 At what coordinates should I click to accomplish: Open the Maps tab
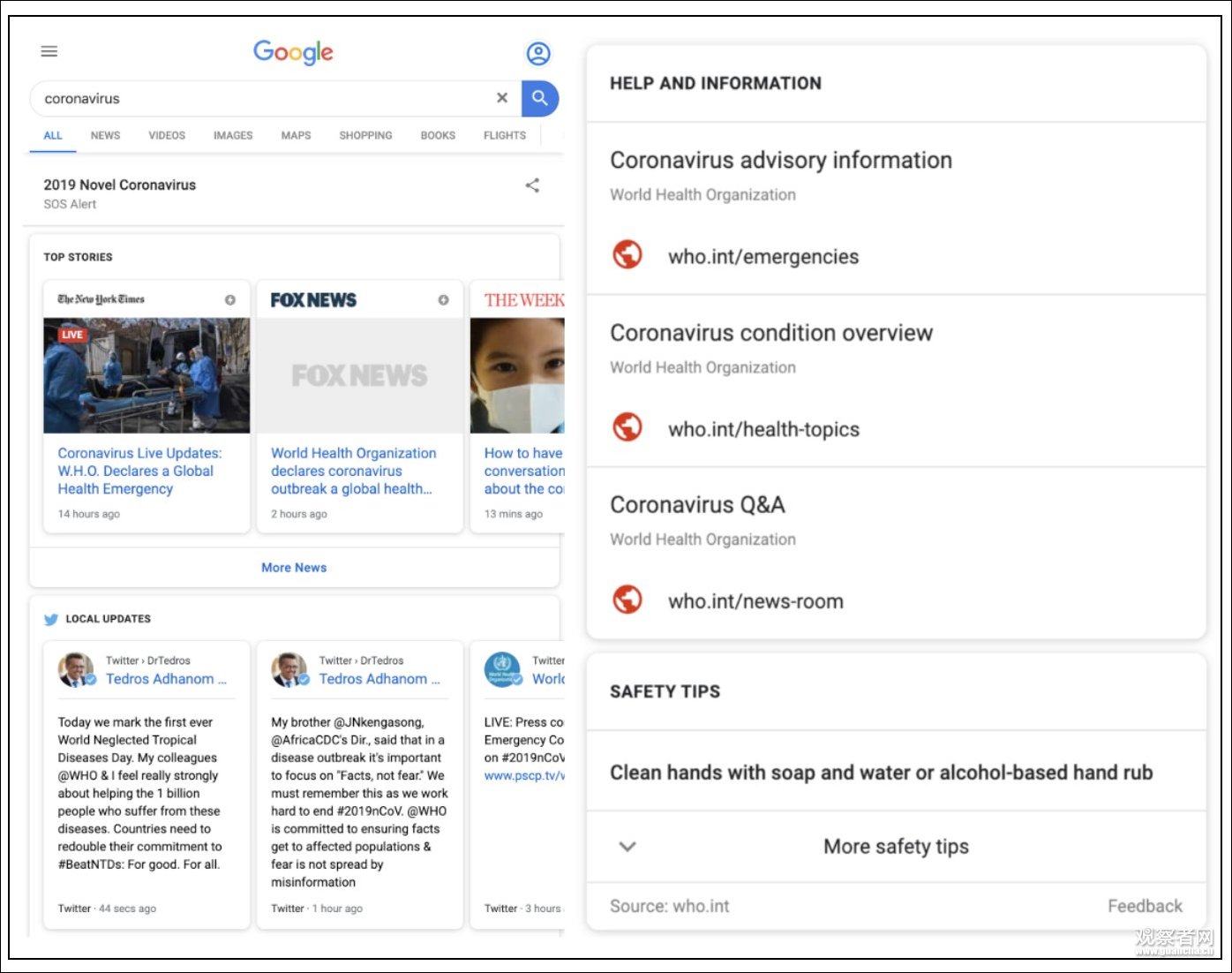pyautogui.click(x=296, y=135)
